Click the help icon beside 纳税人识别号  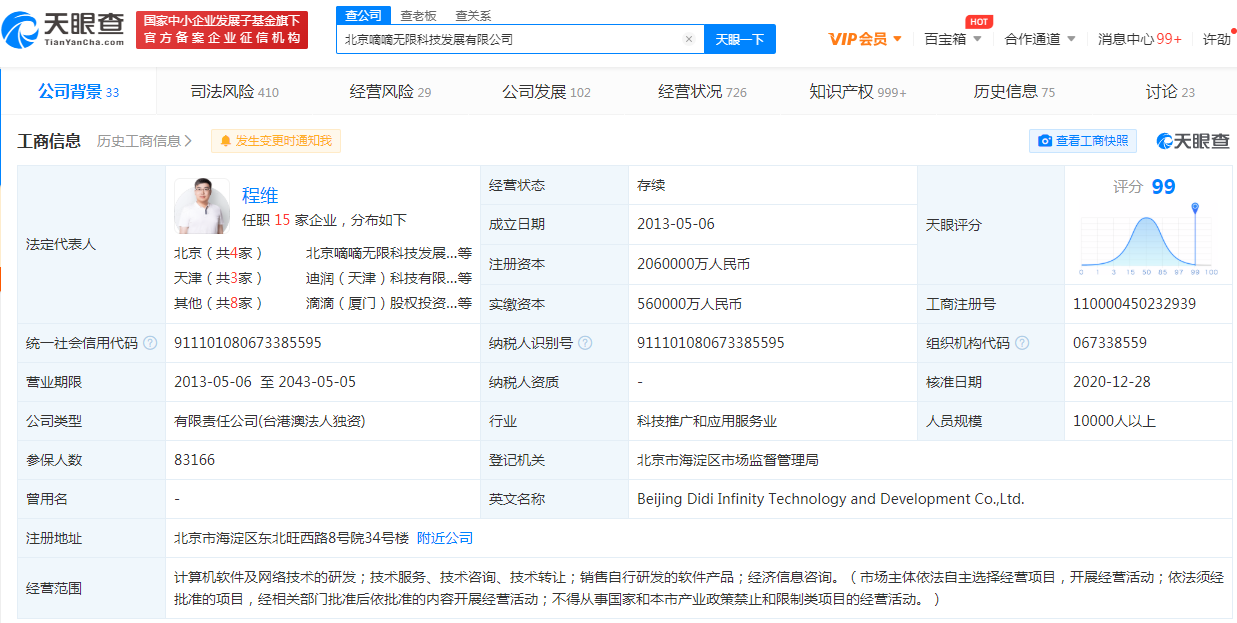pos(585,343)
